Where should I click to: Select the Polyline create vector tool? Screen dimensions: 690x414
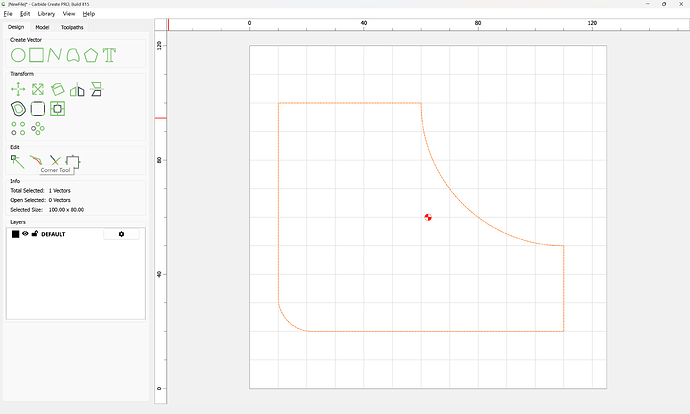coord(54,55)
